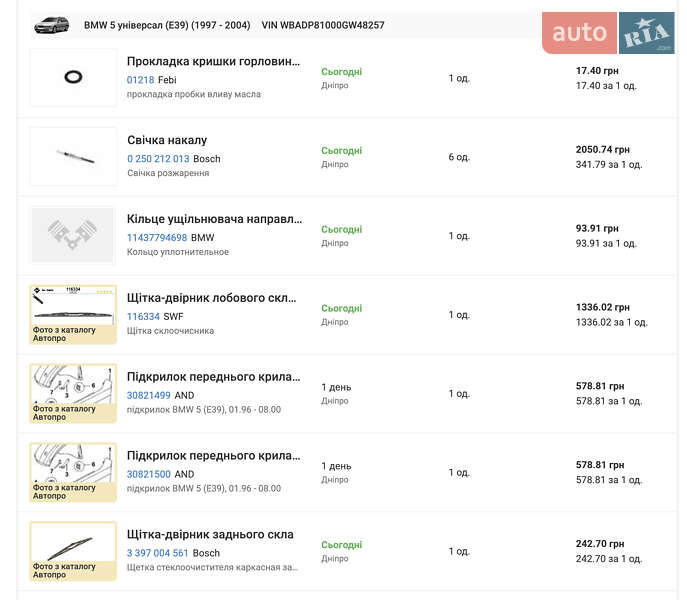Click the BMW 5 універсал (E39) header text

pos(167,25)
